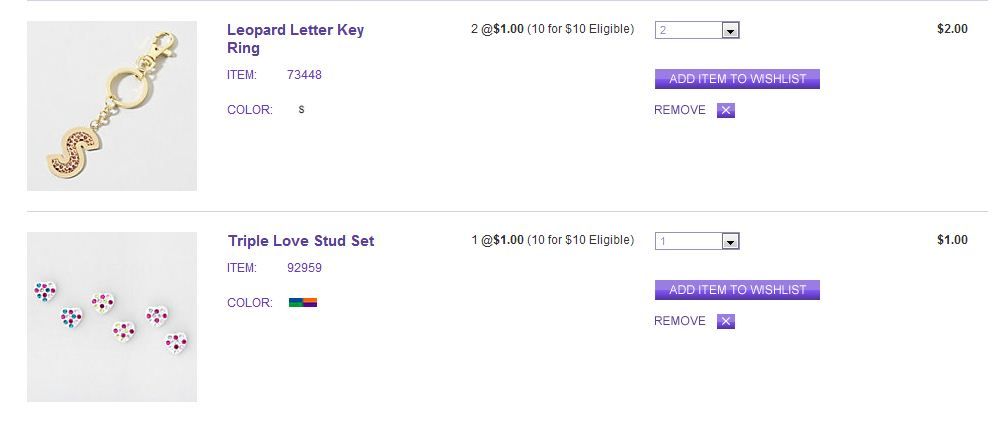Screen dimensions: 998x422
Task: Click item number 73448
Action: coord(304,75)
